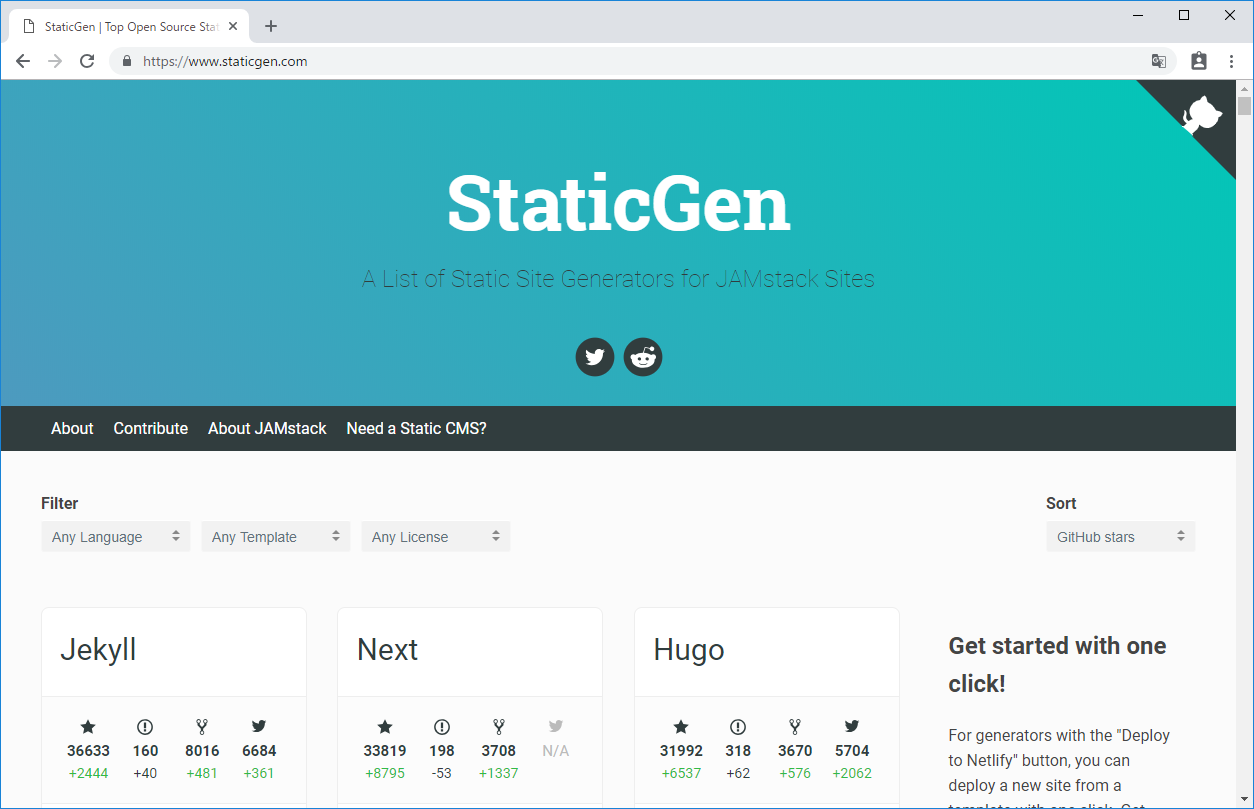This screenshot has width=1254, height=809.
Task: Click the StaticGen main heading
Action: 619,203
